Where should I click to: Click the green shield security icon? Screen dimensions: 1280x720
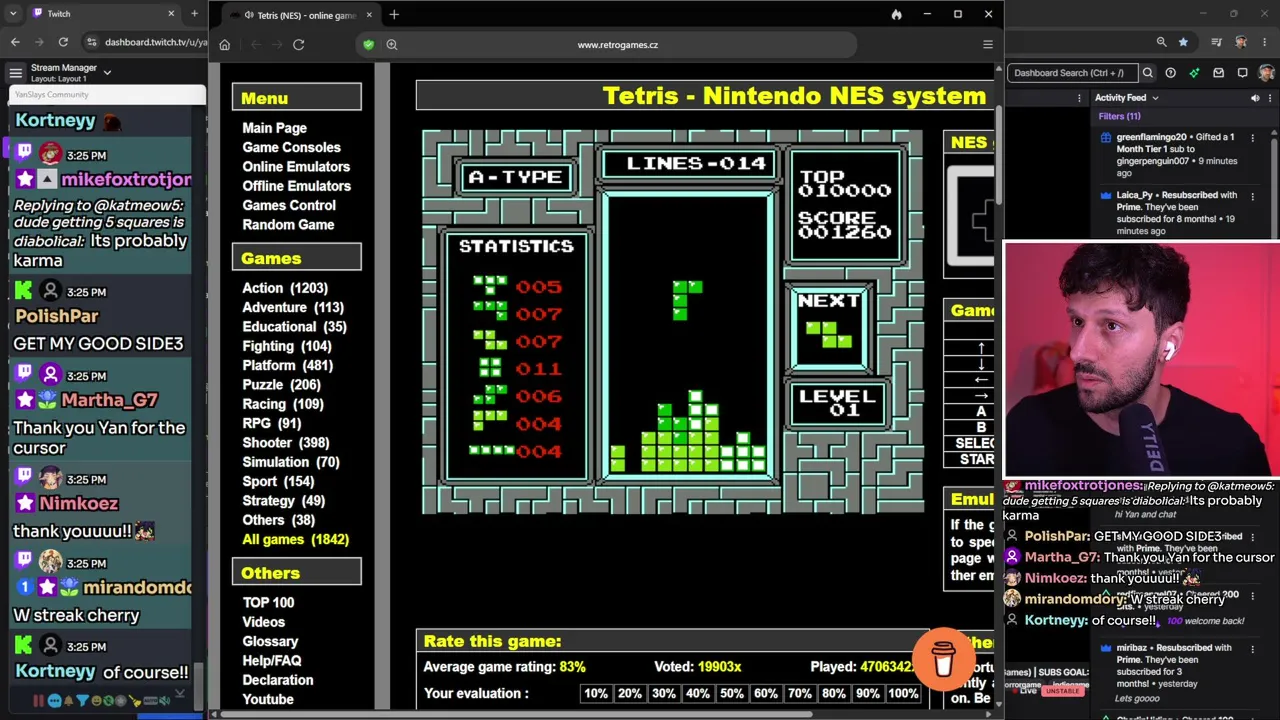[369, 45]
